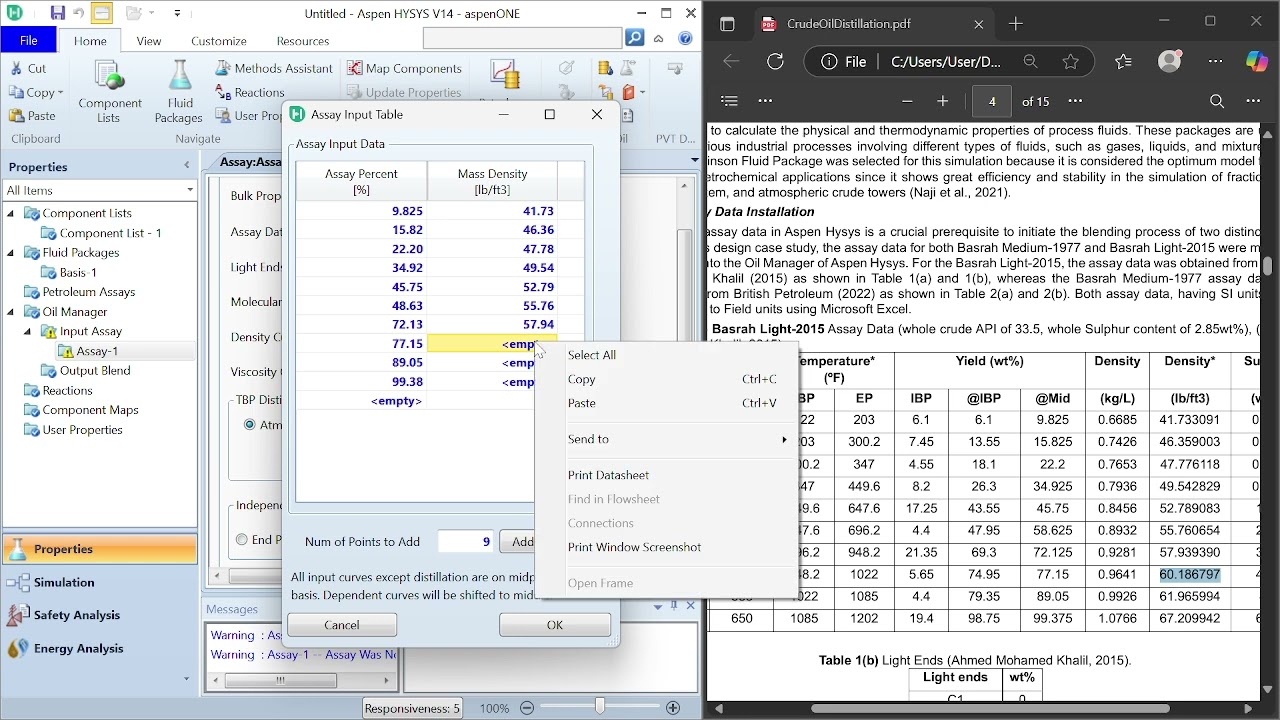Image resolution: width=1280 pixels, height=720 pixels.
Task: Click Map Components in ribbon
Action: click(x=405, y=68)
